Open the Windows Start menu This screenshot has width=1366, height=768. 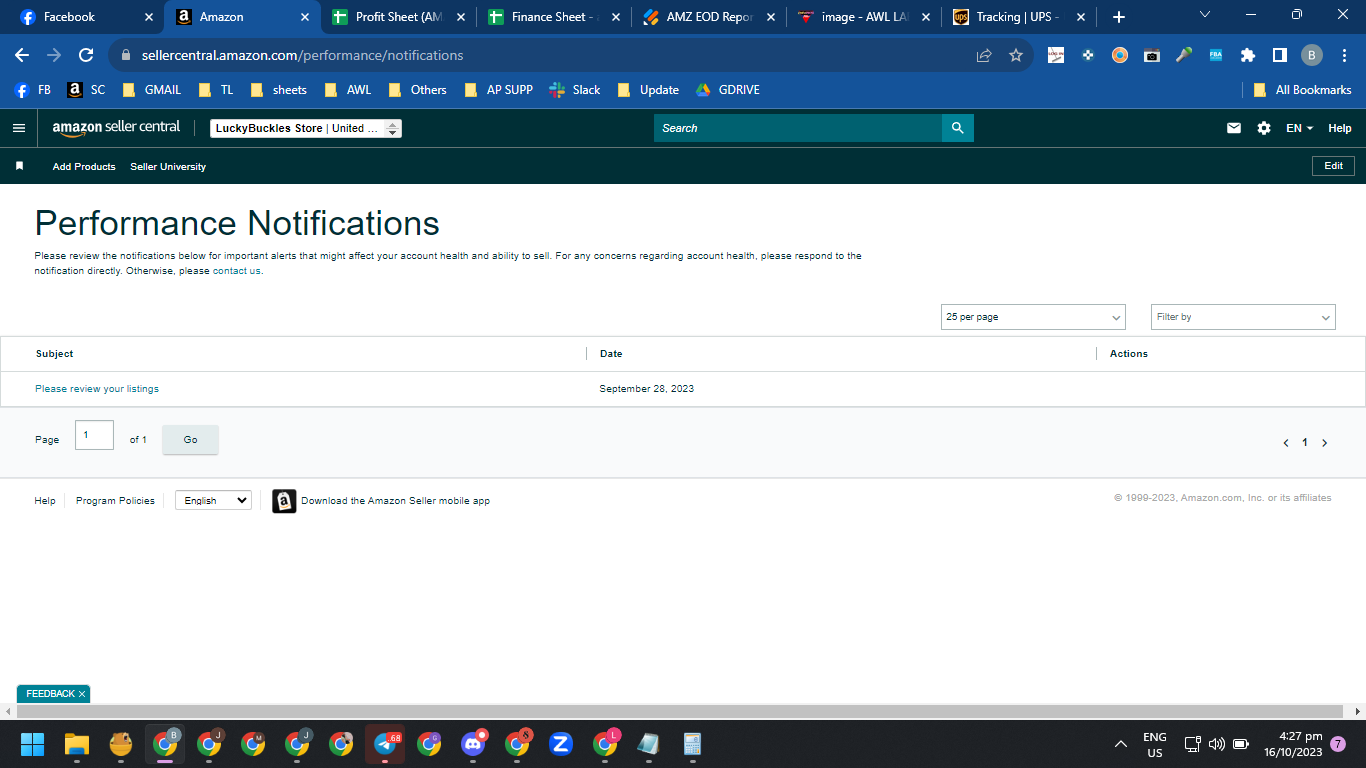click(x=33, y=744)
